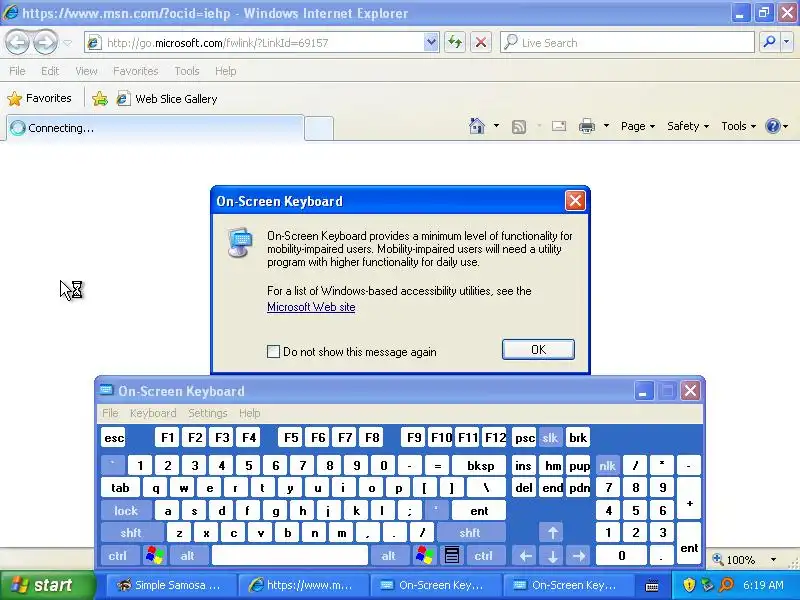The height and width of the screenshot is (600, 800).
Task: Check Do not show this message again
Action: coord(273,352)
